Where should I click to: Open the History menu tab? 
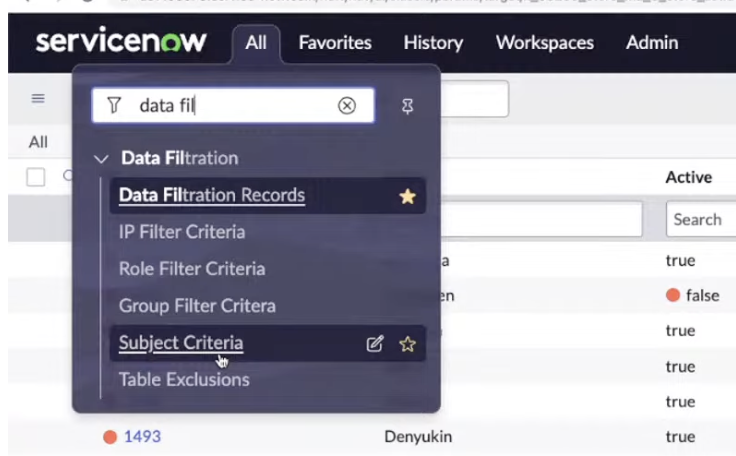click(x=433, y=43)
